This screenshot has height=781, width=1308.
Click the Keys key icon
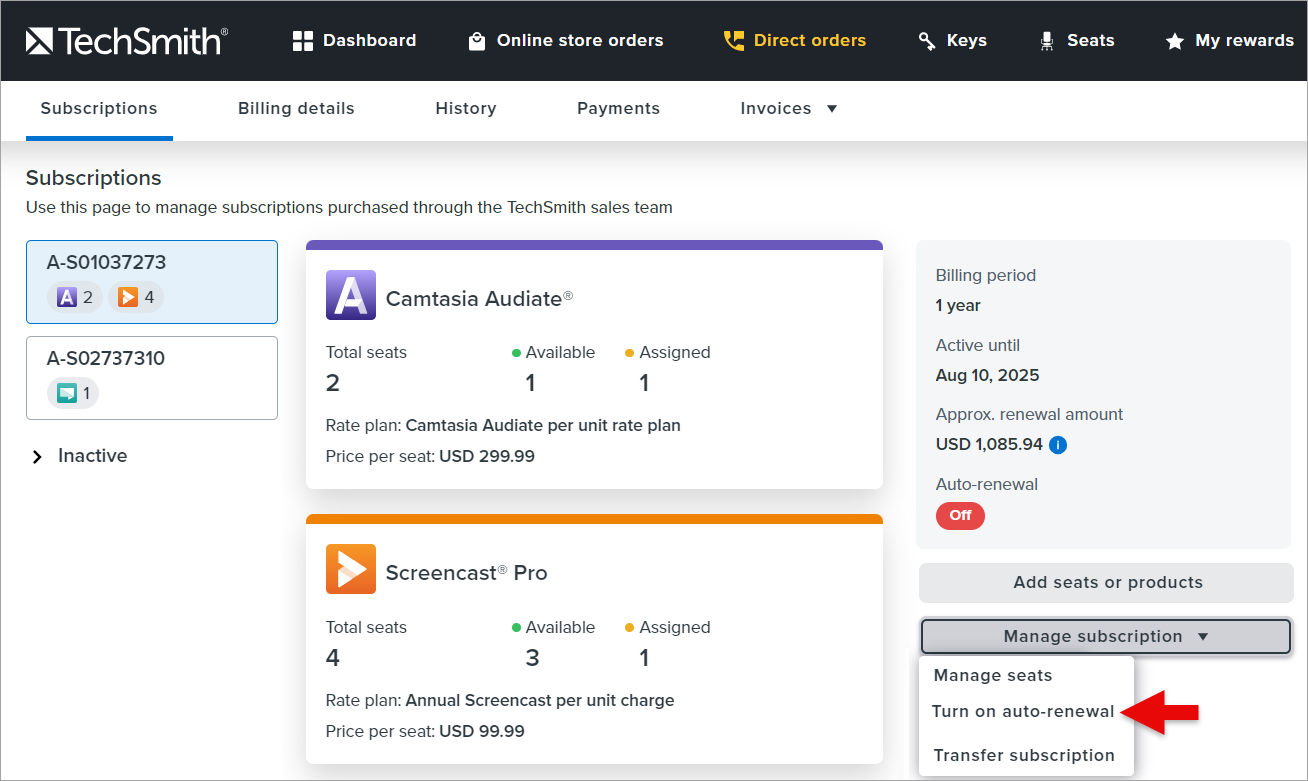pos(927,41)
